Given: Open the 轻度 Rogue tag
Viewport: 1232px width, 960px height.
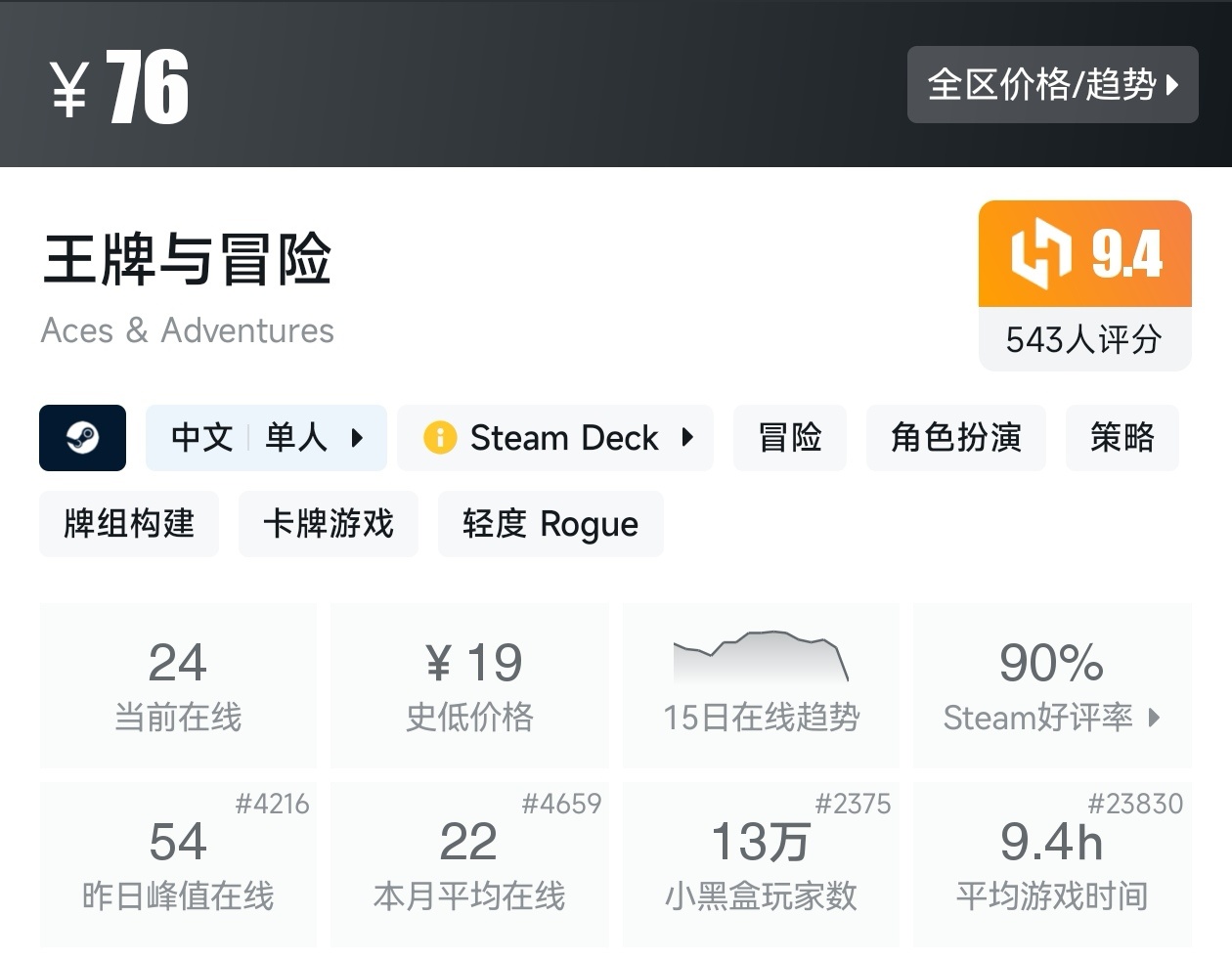Looking at the screenshot, I should pos(550,524).
